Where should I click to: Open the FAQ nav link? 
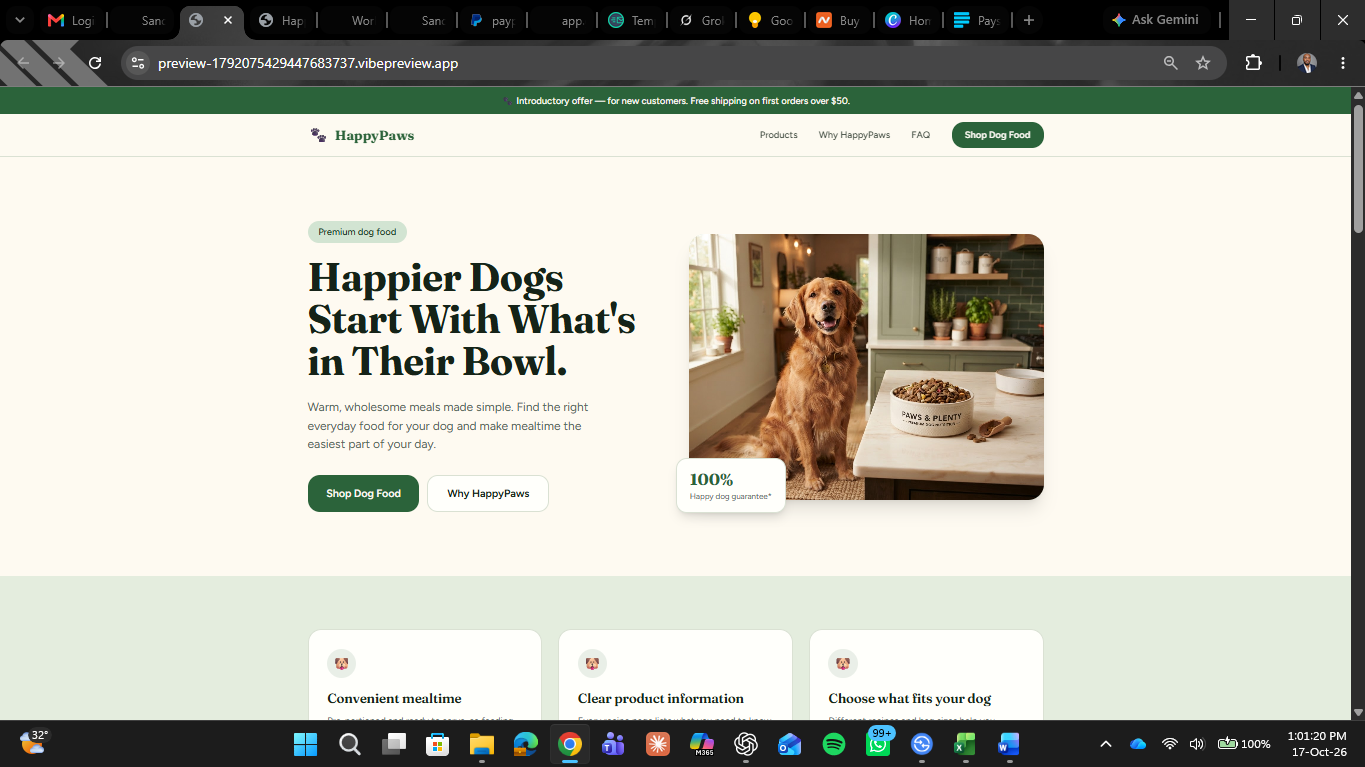point(921,135)
